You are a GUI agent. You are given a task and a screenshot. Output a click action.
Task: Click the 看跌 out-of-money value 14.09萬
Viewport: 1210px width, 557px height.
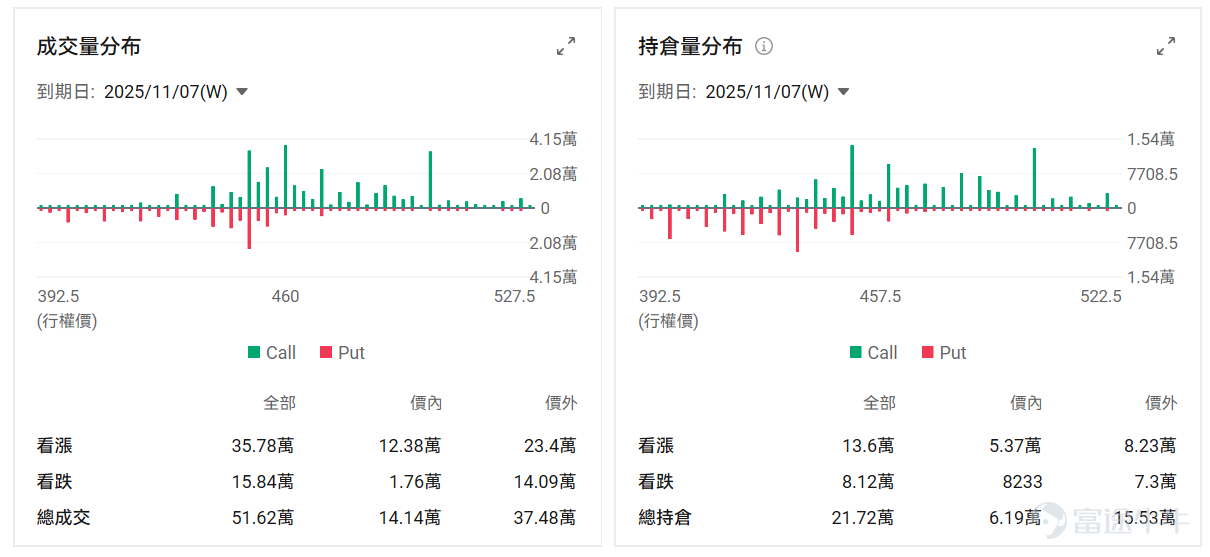point(545,482)
